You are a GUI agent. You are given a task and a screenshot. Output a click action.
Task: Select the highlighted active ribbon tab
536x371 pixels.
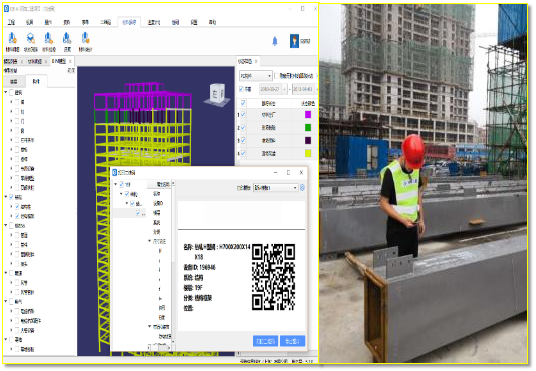[129, 22]
